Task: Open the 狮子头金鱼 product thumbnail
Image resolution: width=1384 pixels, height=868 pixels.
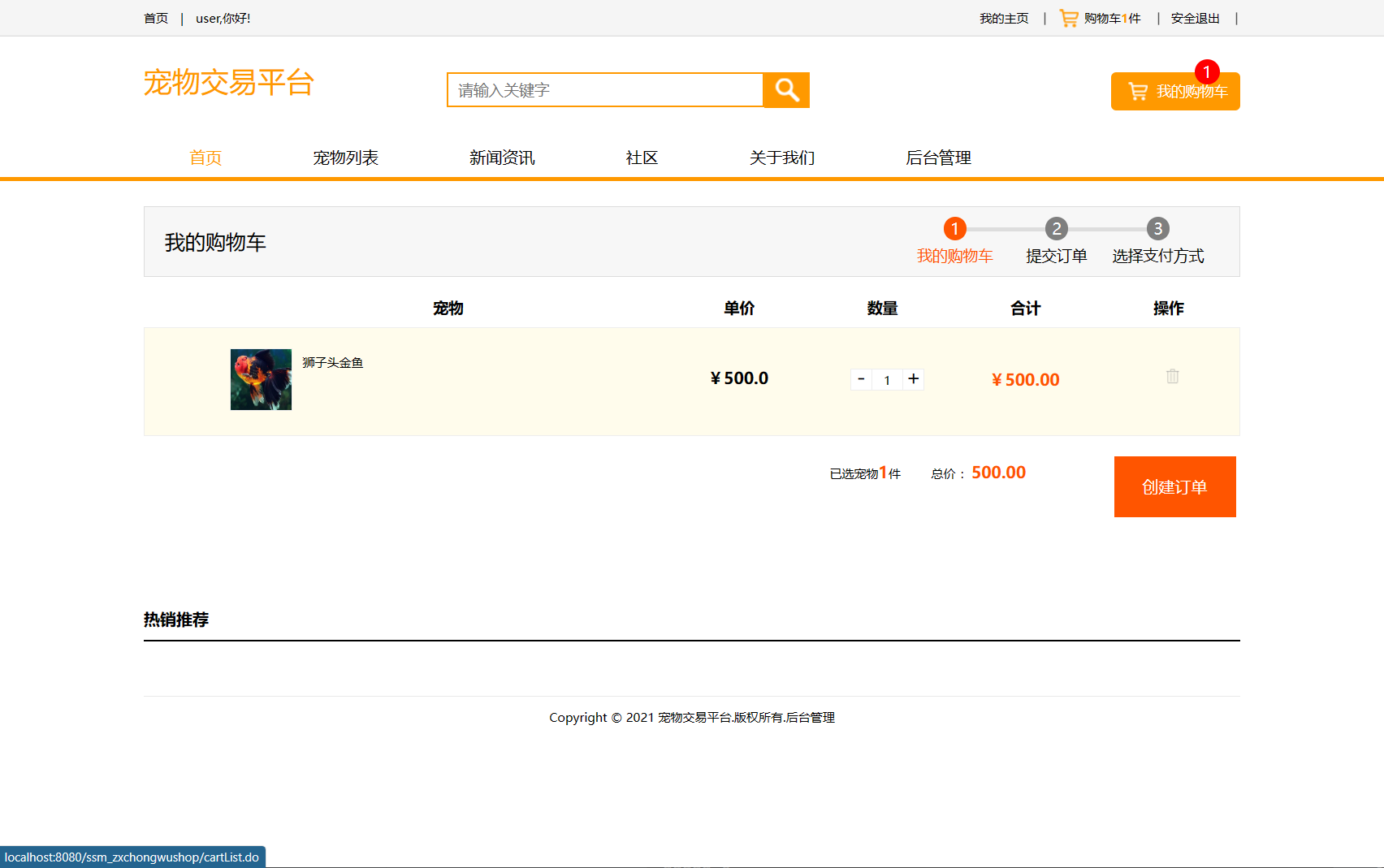Action: (261, 379)
